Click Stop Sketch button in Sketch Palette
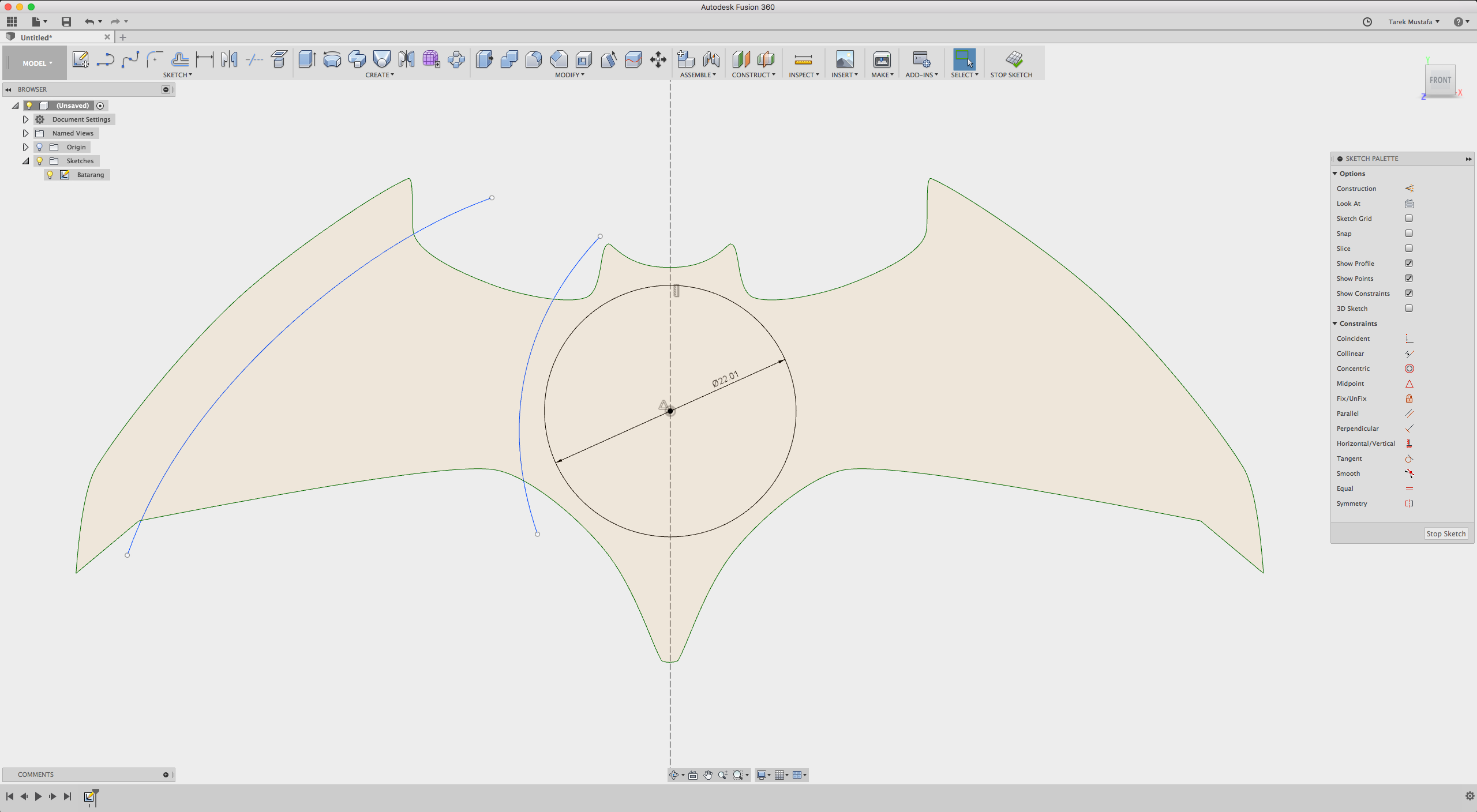 tap(1446, 534)
